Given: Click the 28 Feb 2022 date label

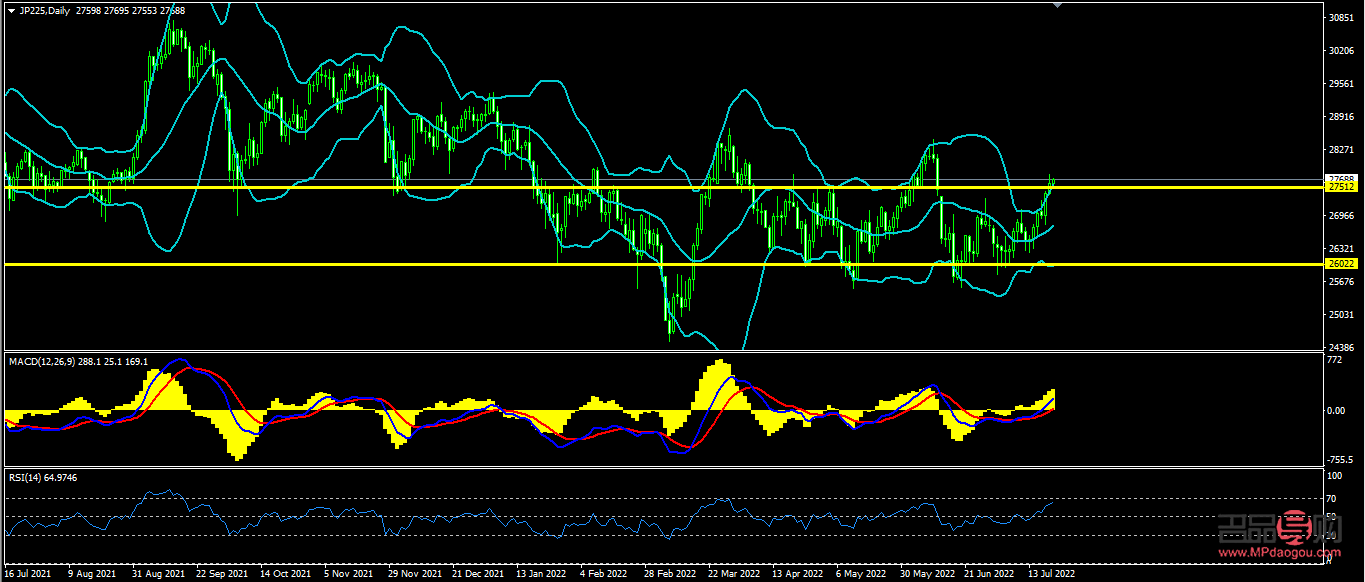Looking at the screenshot, I should click(x=669, y=575).
